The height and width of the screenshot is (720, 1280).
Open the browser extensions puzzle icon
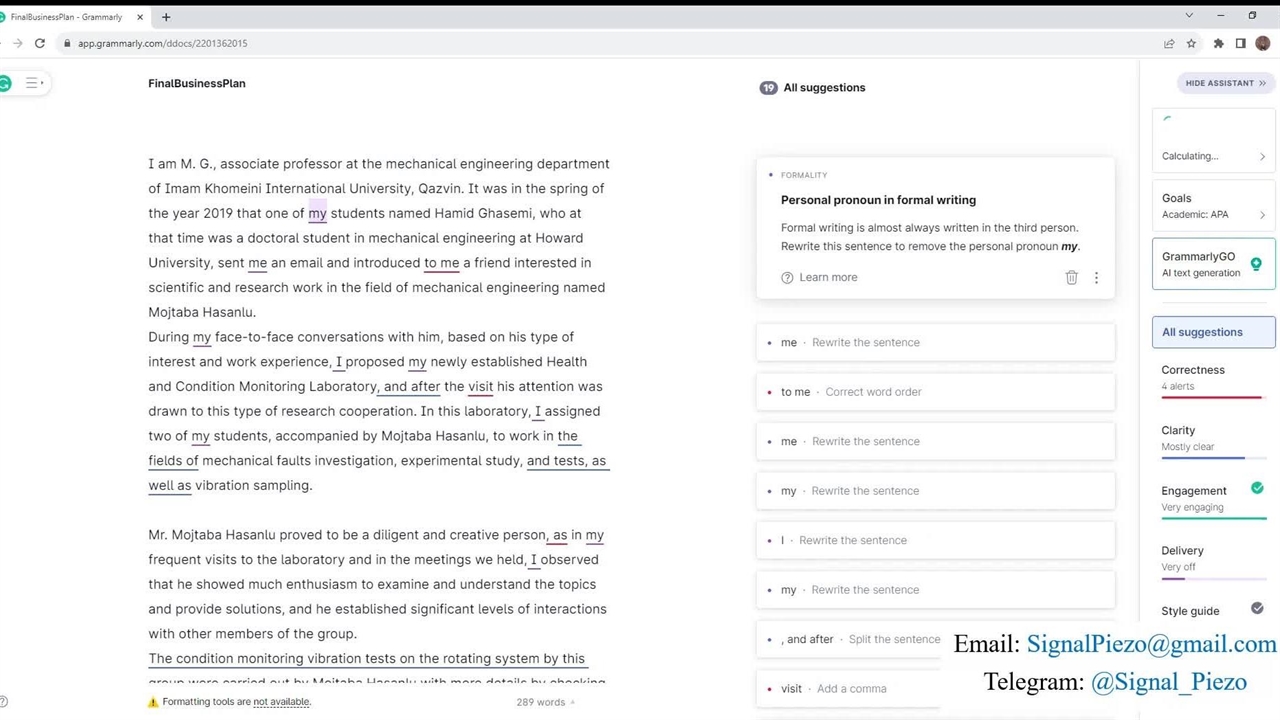1218,43
